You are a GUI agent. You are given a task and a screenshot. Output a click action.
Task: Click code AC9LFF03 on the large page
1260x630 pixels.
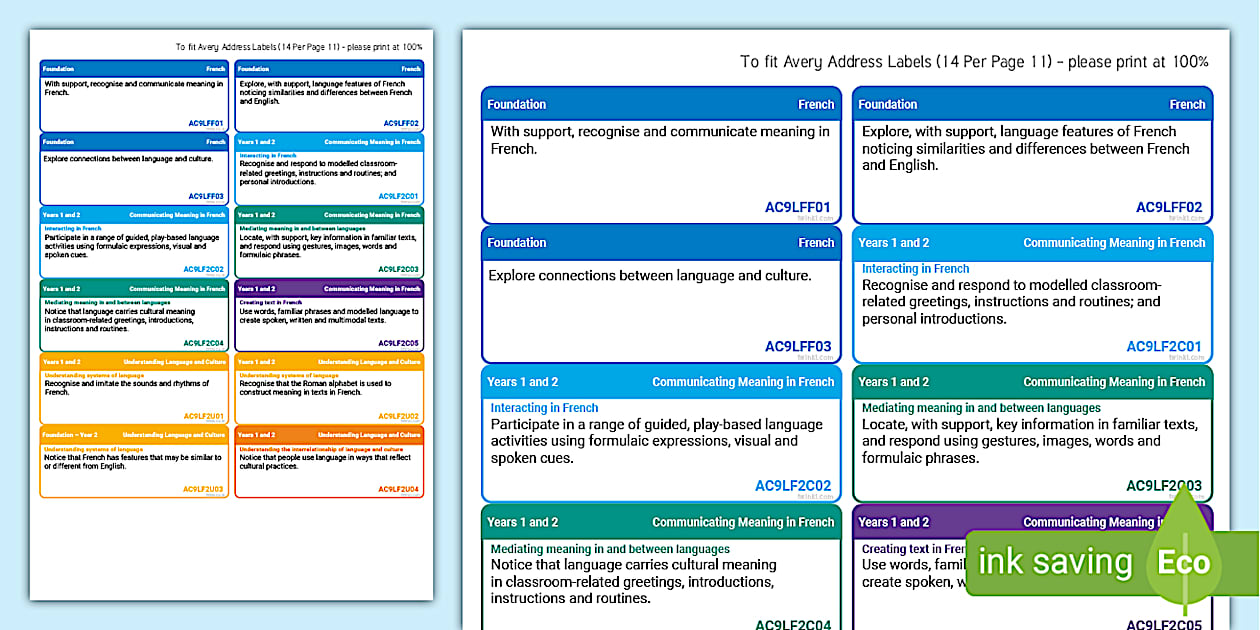[797, 347]
